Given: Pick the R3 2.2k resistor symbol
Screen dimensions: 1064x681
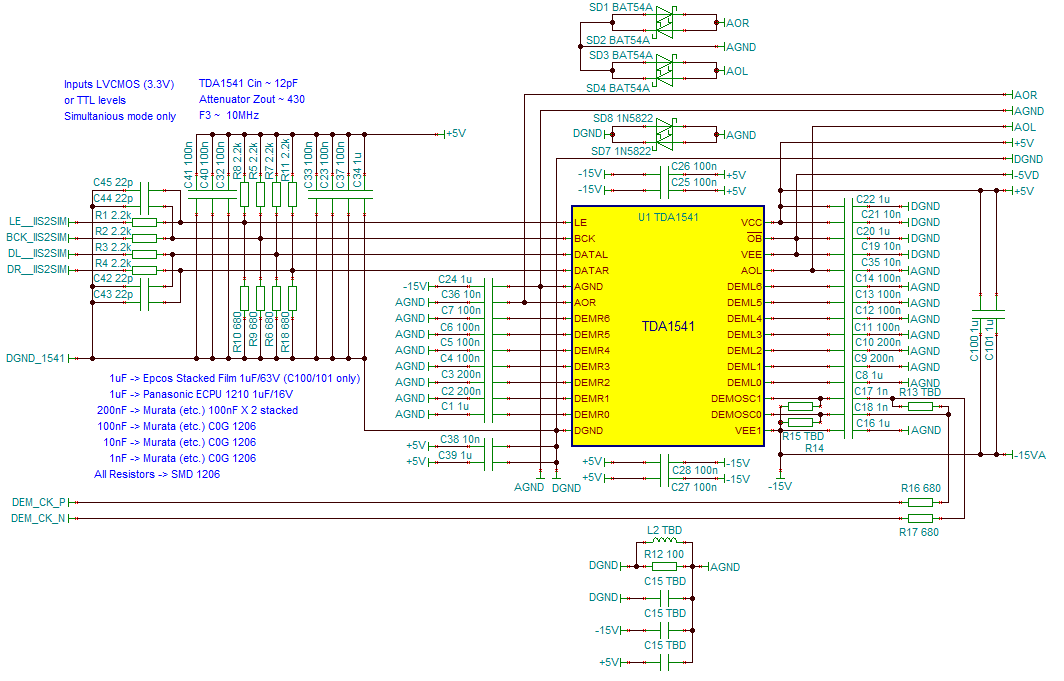Looking at the screenshot, I should [145, 254].
